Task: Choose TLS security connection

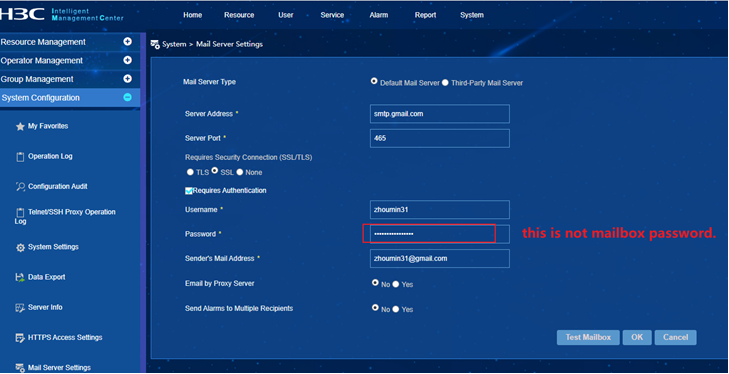Action: click(190, 172)
